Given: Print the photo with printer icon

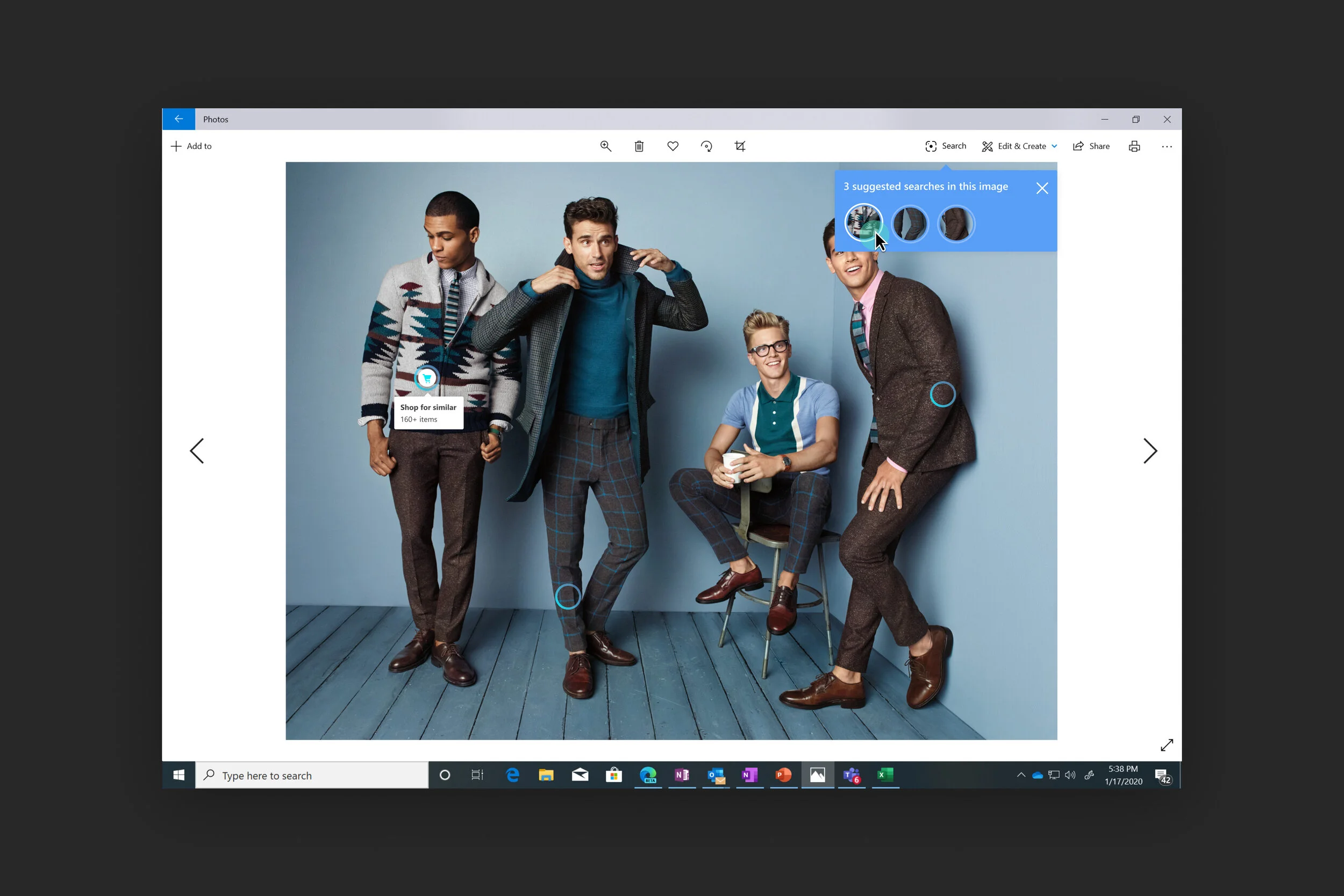Looking at the screenshot, I should pyautogui.click(x=1134, y=146).
